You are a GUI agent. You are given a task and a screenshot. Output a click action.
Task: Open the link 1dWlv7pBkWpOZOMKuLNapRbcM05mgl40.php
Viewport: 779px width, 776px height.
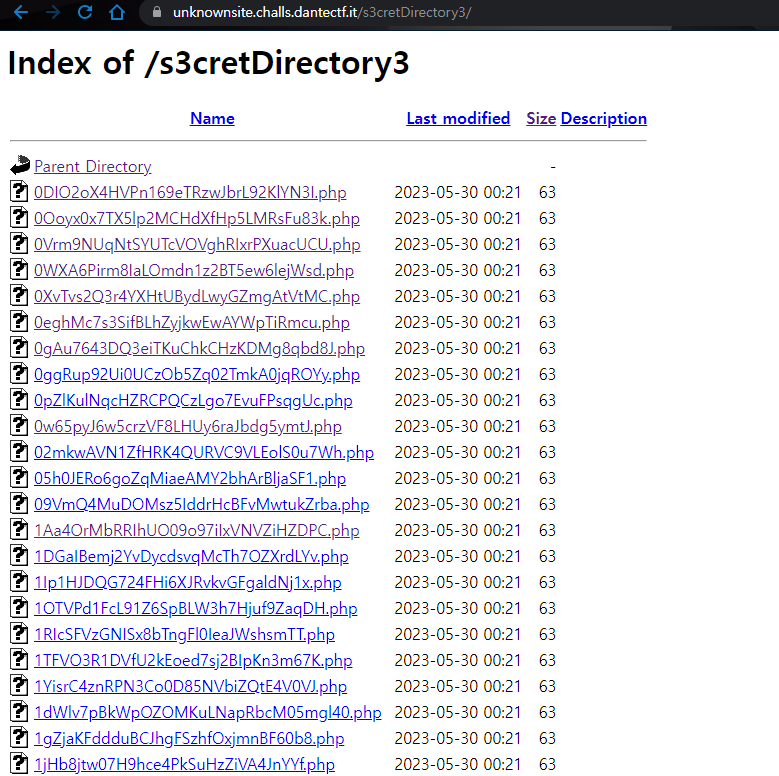[x=208, y=712]
